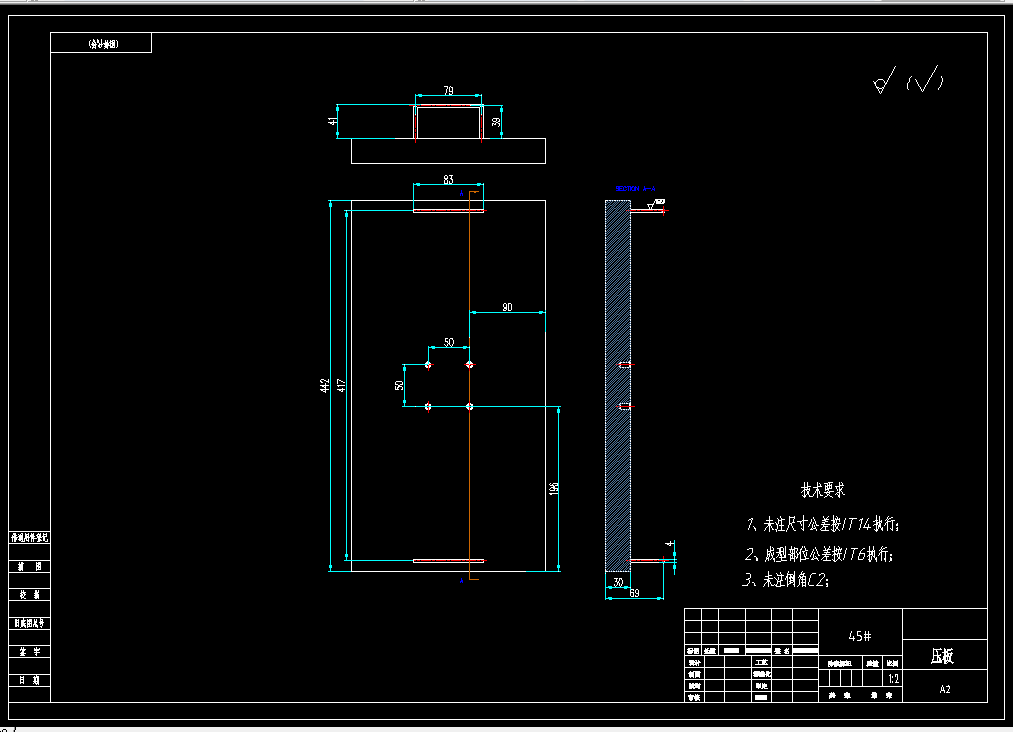
Task: Select the rotated vertical 50 dimension text
Action: pos(399,385)
